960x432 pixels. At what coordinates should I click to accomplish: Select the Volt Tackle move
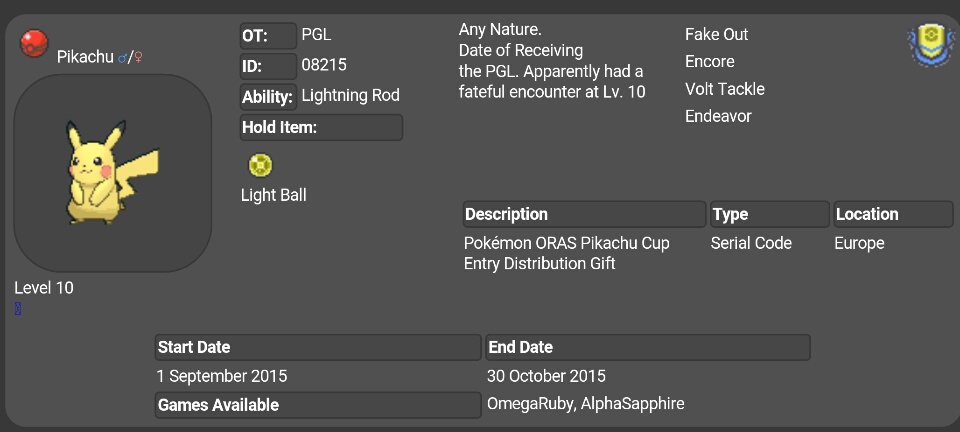point(725,89)
